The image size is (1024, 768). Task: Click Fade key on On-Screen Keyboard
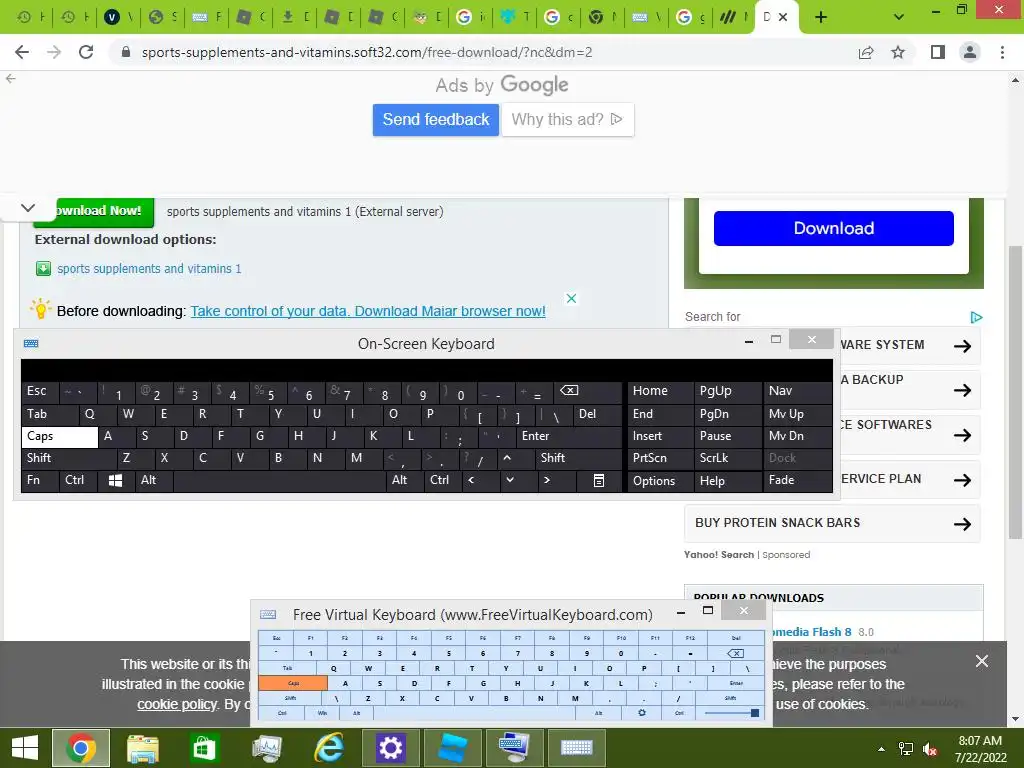tap(797, 481)
